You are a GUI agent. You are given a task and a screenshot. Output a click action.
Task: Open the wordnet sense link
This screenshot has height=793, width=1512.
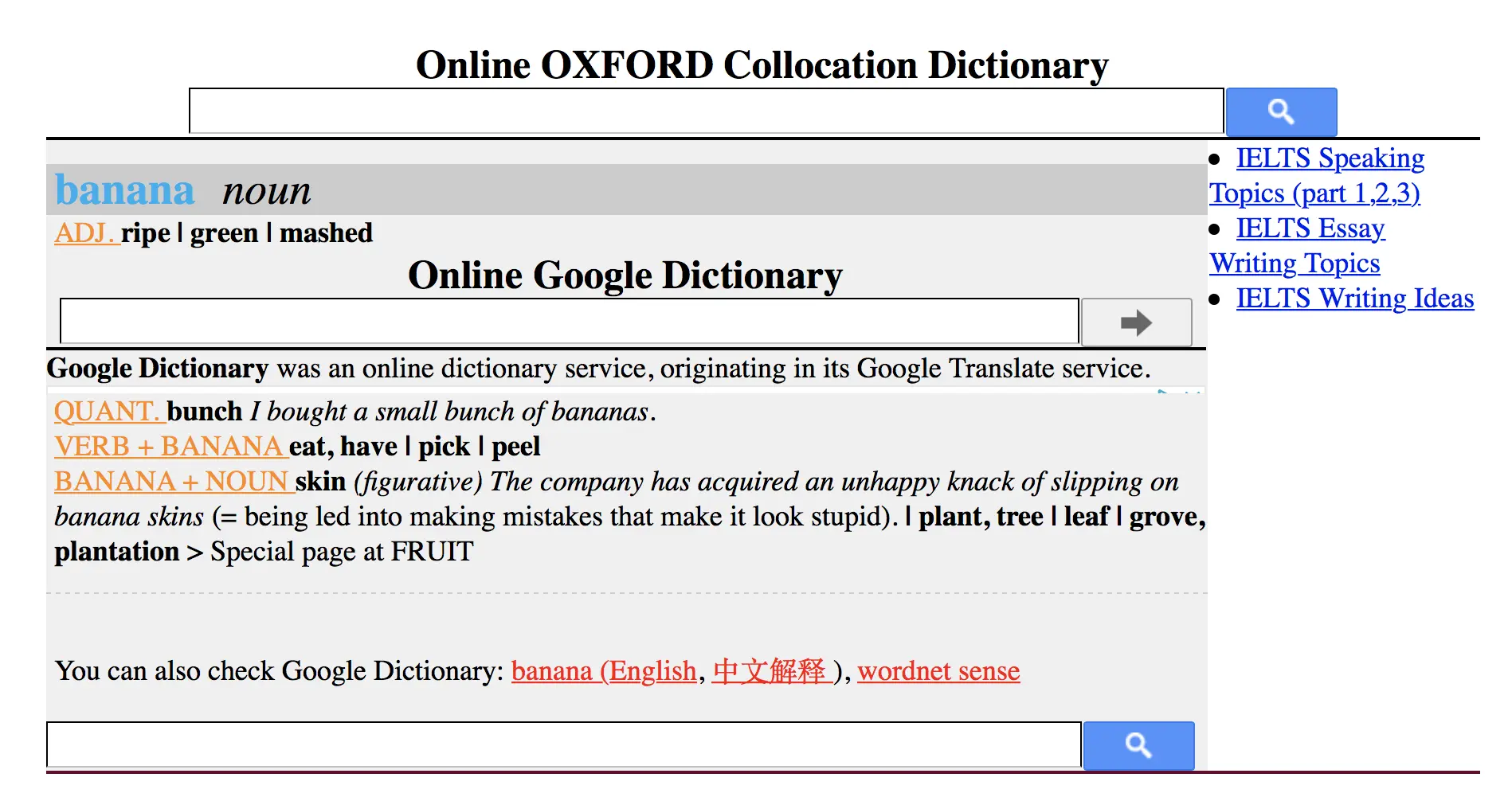pyautogui.click(x=938, y=670)
